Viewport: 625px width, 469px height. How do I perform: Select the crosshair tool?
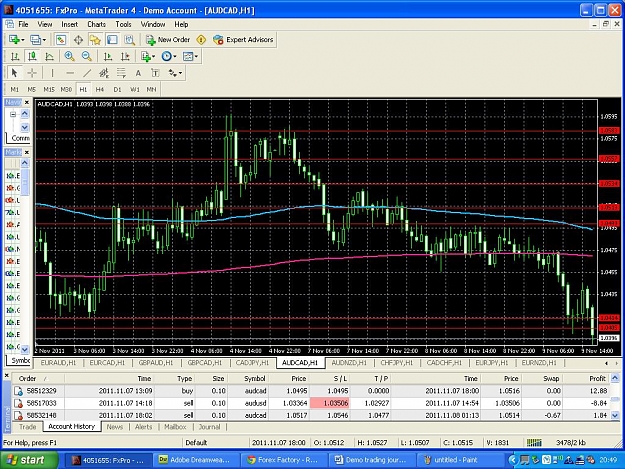coord(32,73)
